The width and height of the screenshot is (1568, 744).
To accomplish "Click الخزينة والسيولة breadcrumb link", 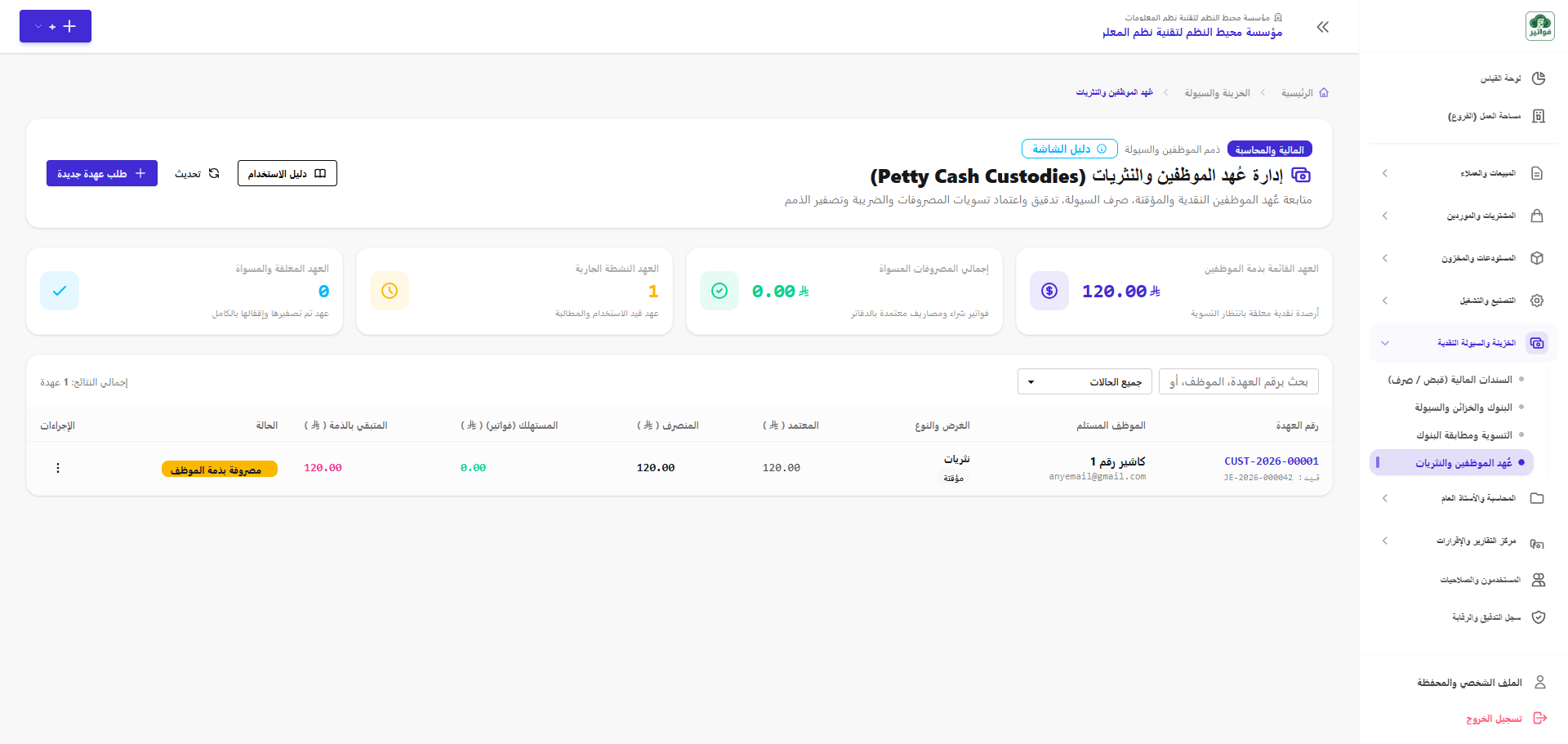I will (1217, 93).
